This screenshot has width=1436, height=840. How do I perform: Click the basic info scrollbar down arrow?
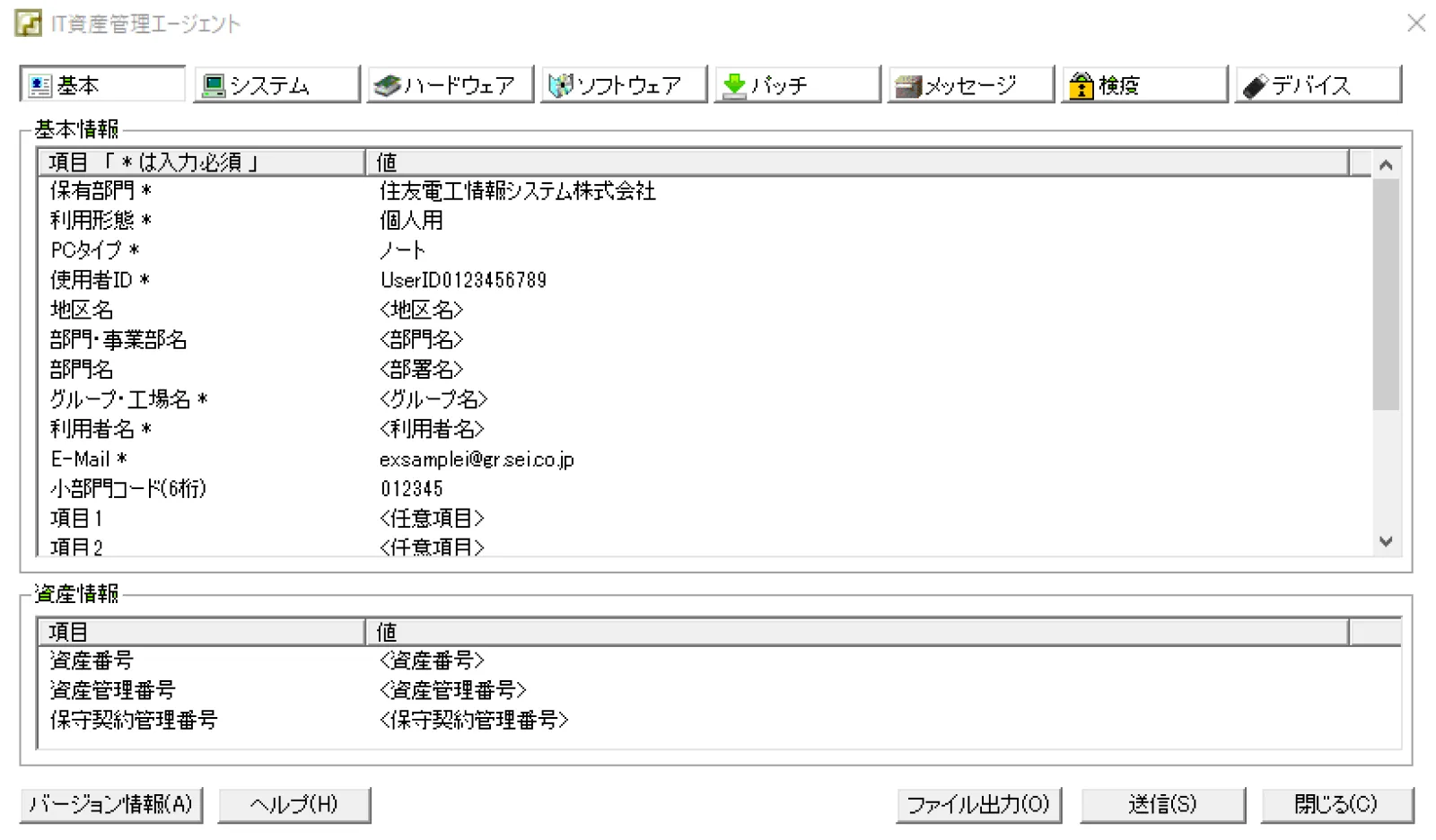tap(1386, 542)
